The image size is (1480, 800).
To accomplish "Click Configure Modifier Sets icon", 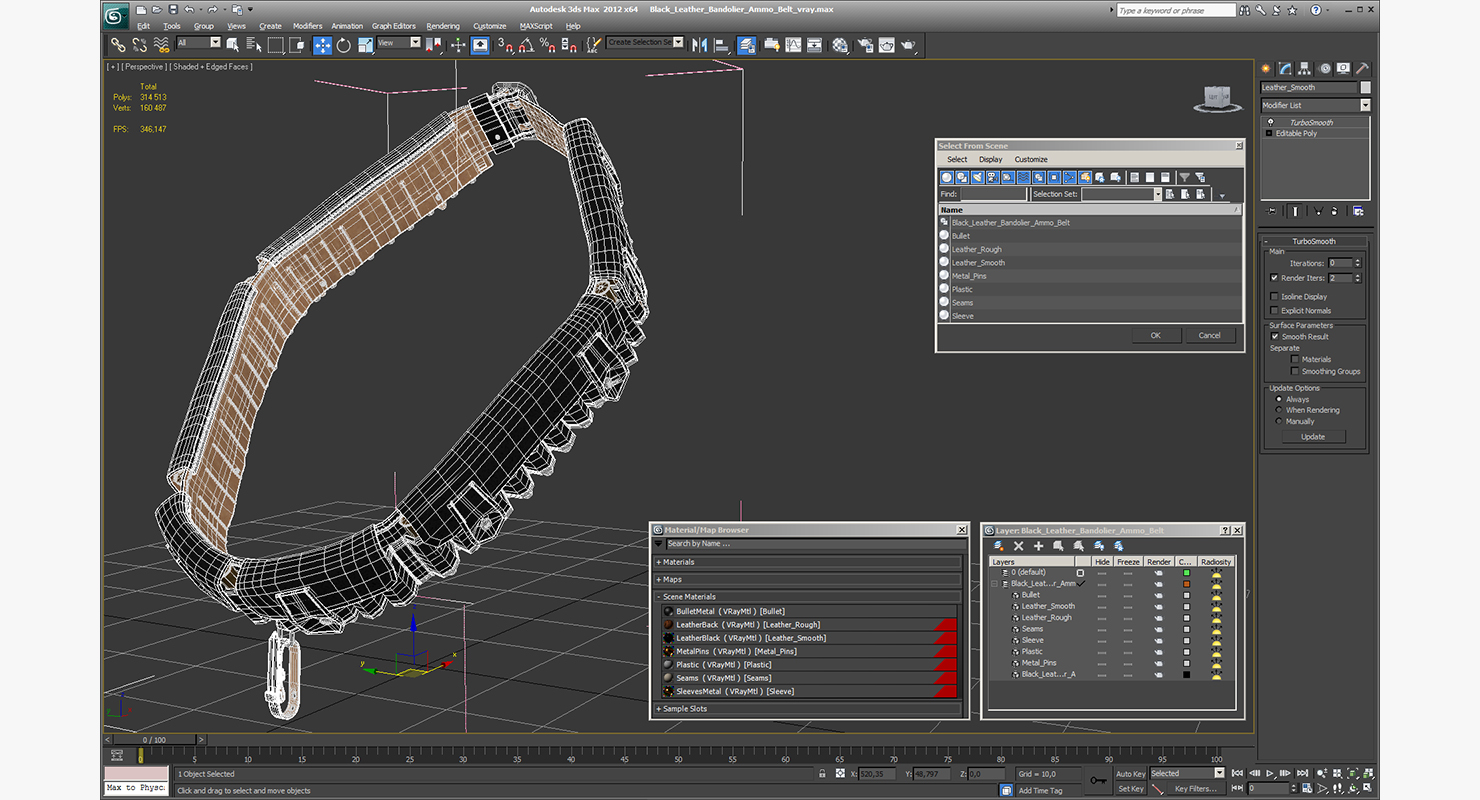I will pyautogui.click(x=1358, y=211).
